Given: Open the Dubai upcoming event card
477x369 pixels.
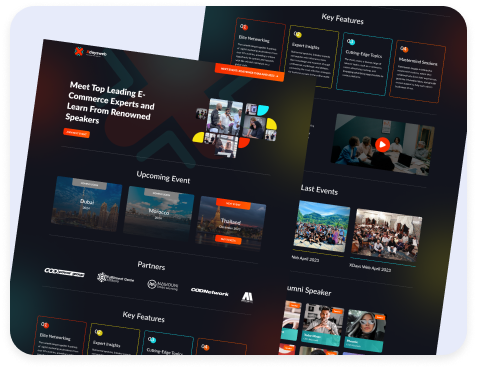Looking at the screenshot, I should pyautogui.click(x=87, y=204).
